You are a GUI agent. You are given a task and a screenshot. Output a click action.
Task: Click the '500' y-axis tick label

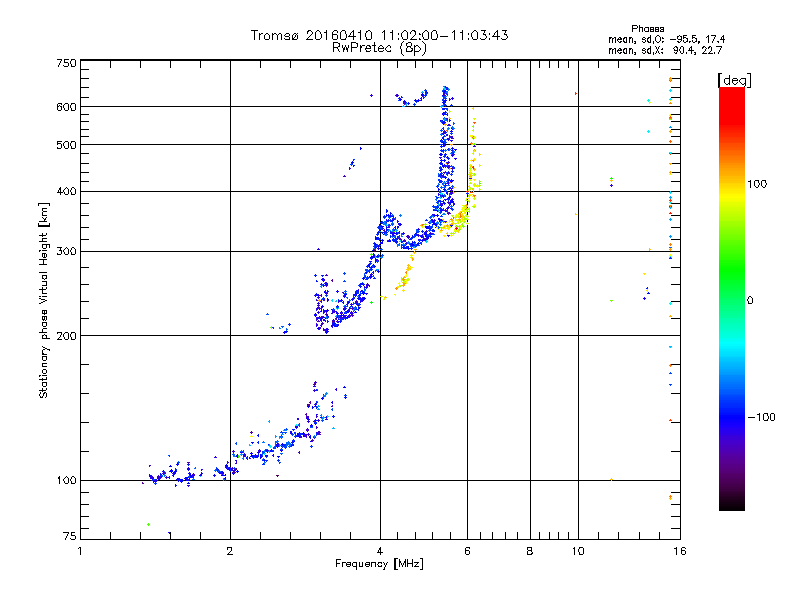66,145
